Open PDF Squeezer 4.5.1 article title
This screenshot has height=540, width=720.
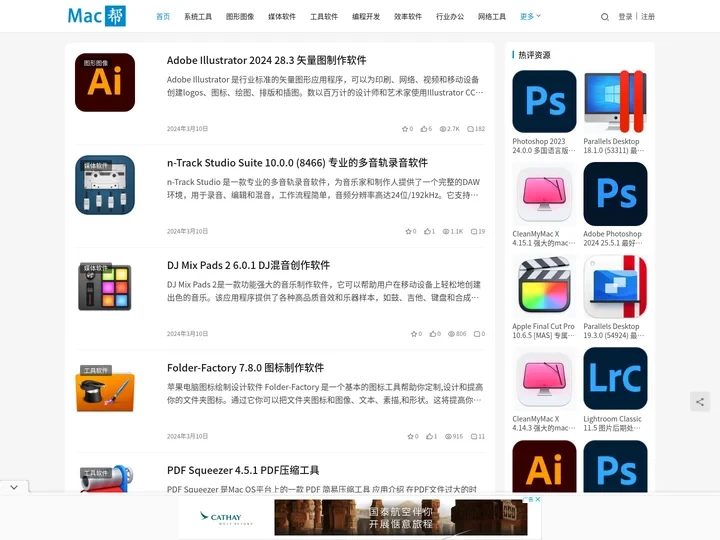(243, 470)
